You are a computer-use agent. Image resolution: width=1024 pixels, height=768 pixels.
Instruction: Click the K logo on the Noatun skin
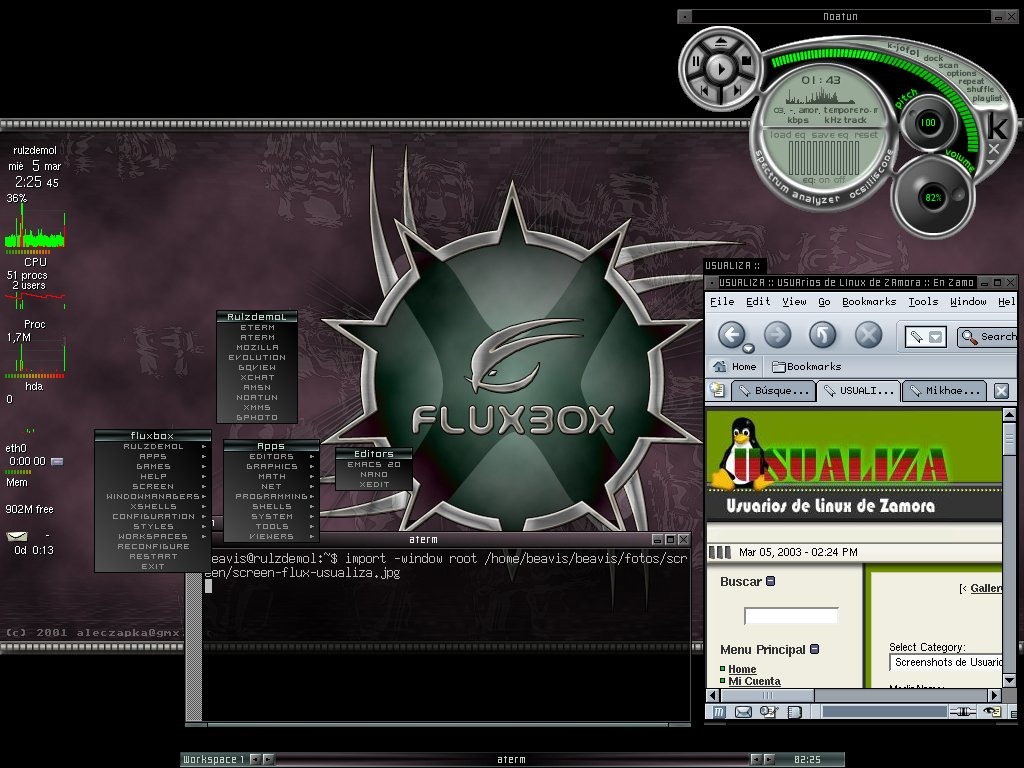tap(997, 125)
